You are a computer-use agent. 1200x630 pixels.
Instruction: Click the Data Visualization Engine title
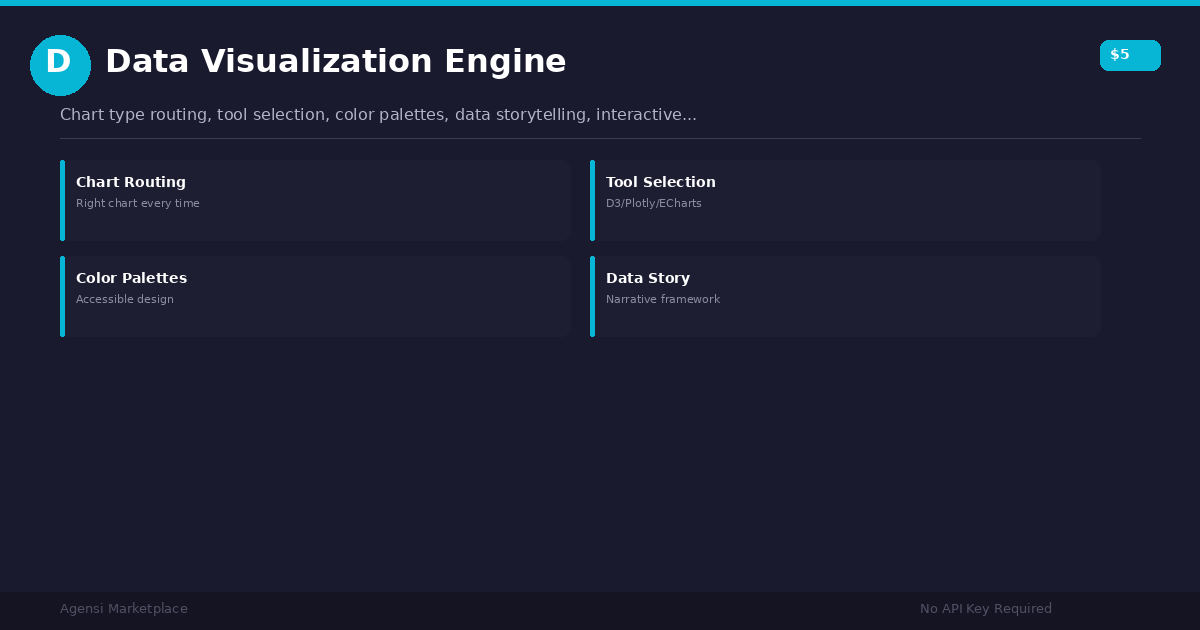335,62
